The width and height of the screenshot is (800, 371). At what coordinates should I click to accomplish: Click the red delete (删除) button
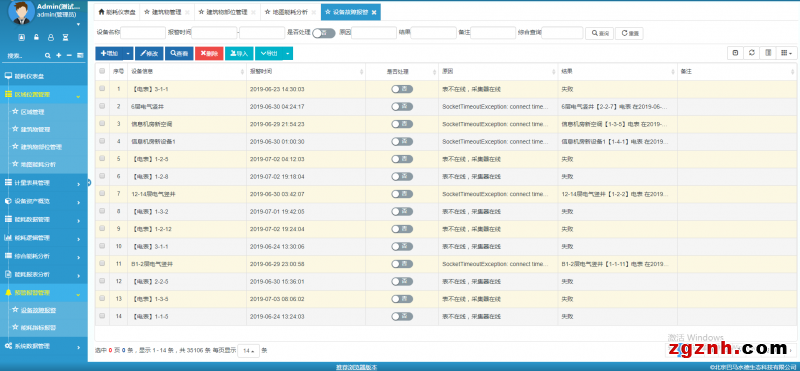[209, 53]
